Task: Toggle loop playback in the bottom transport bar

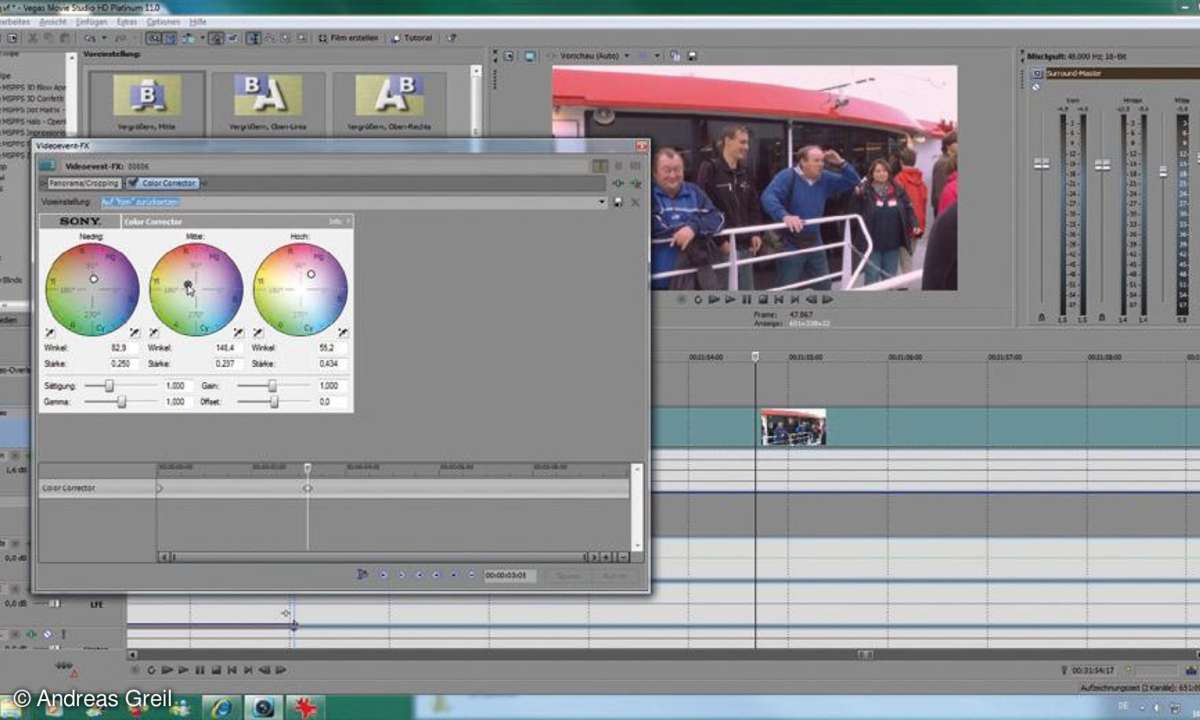Action: click(x=151, y=670)
